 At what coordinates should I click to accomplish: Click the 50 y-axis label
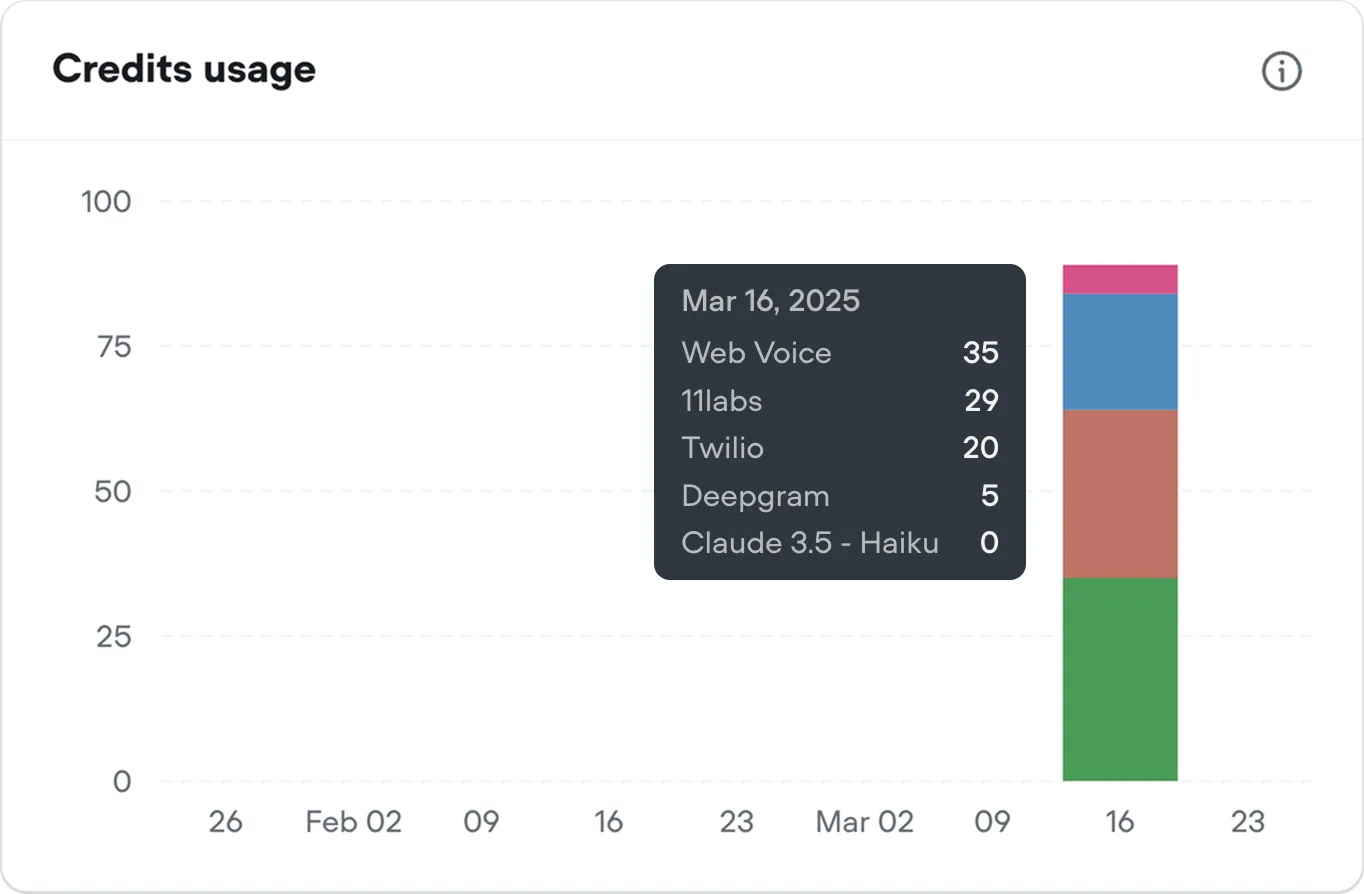pyautogui.click(x=113, y=491)
